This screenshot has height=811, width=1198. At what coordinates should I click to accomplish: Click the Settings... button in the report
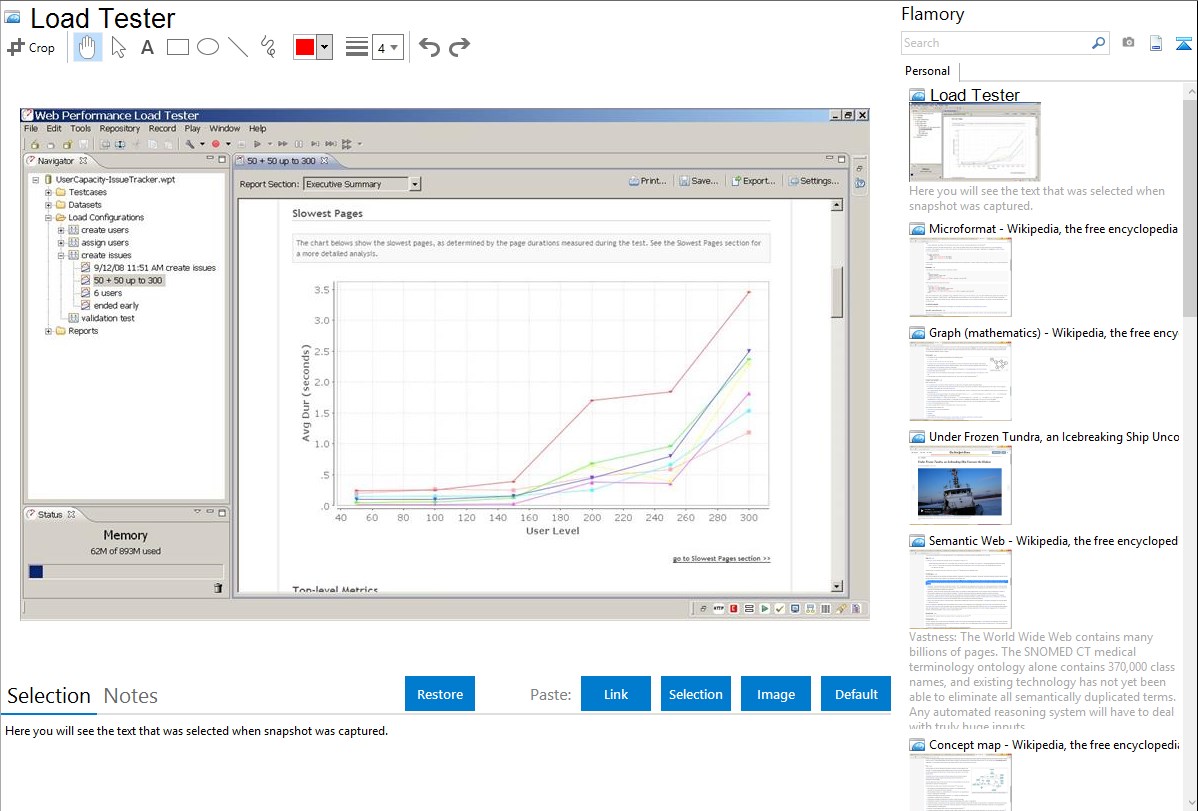(x=814, y=181)
